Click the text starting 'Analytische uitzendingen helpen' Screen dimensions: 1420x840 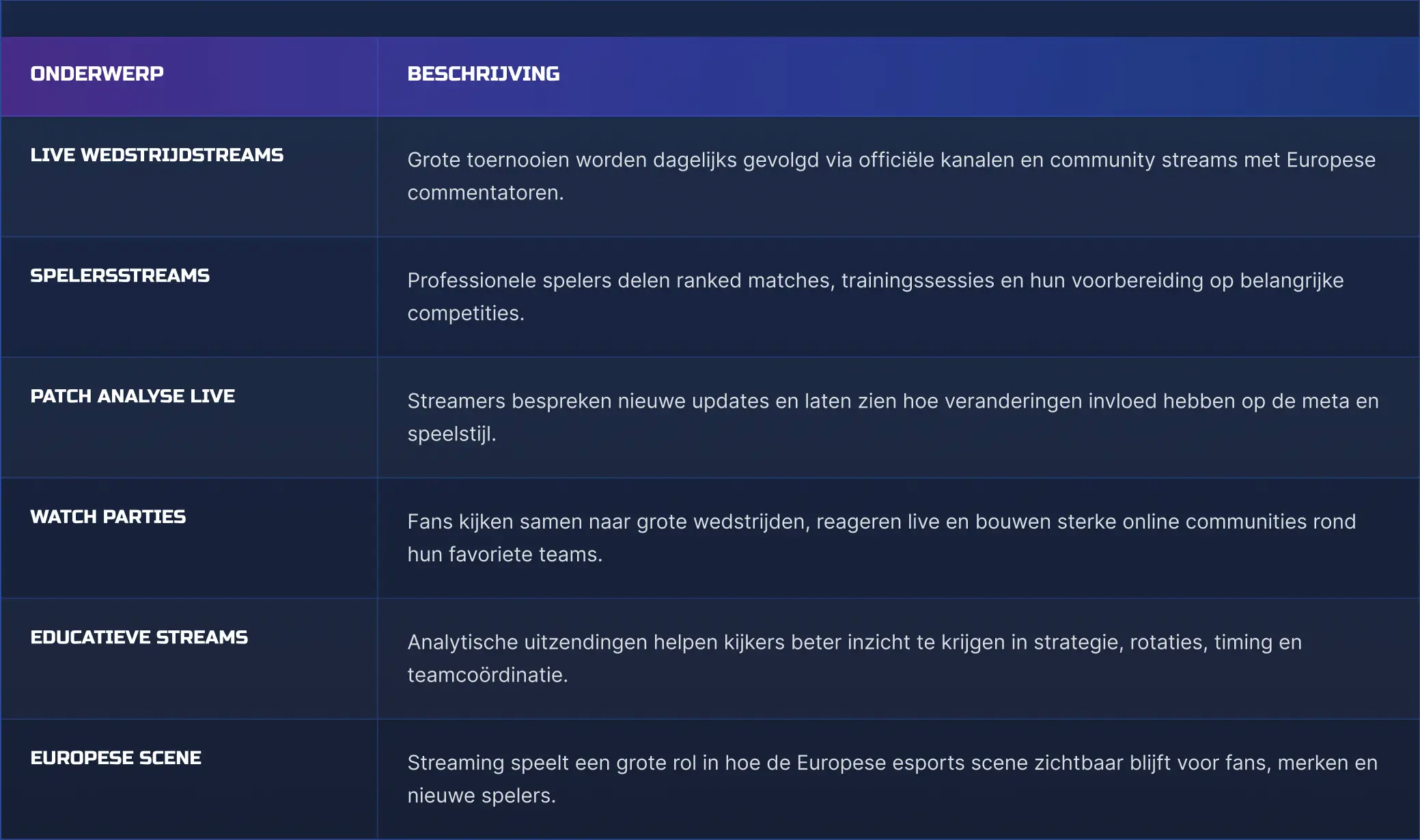coord(854,643)
